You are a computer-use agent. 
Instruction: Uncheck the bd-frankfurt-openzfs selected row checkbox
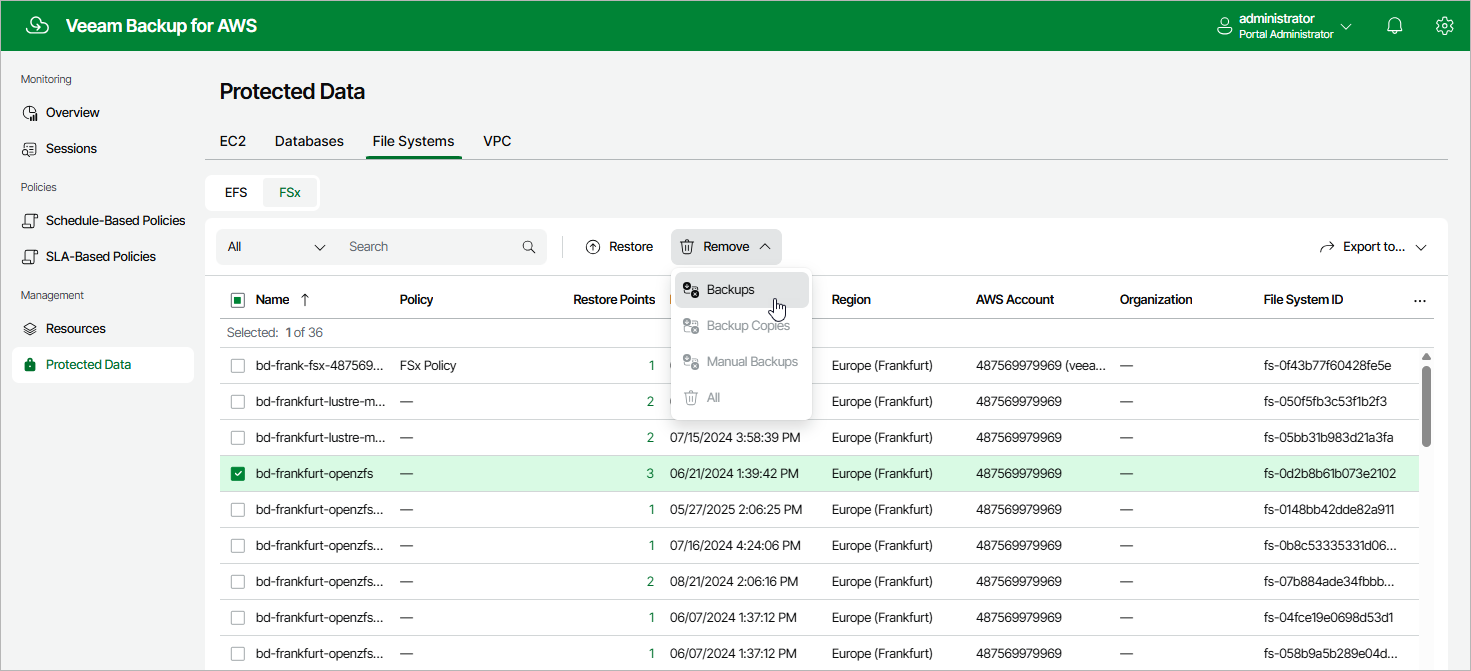(238, 474)
